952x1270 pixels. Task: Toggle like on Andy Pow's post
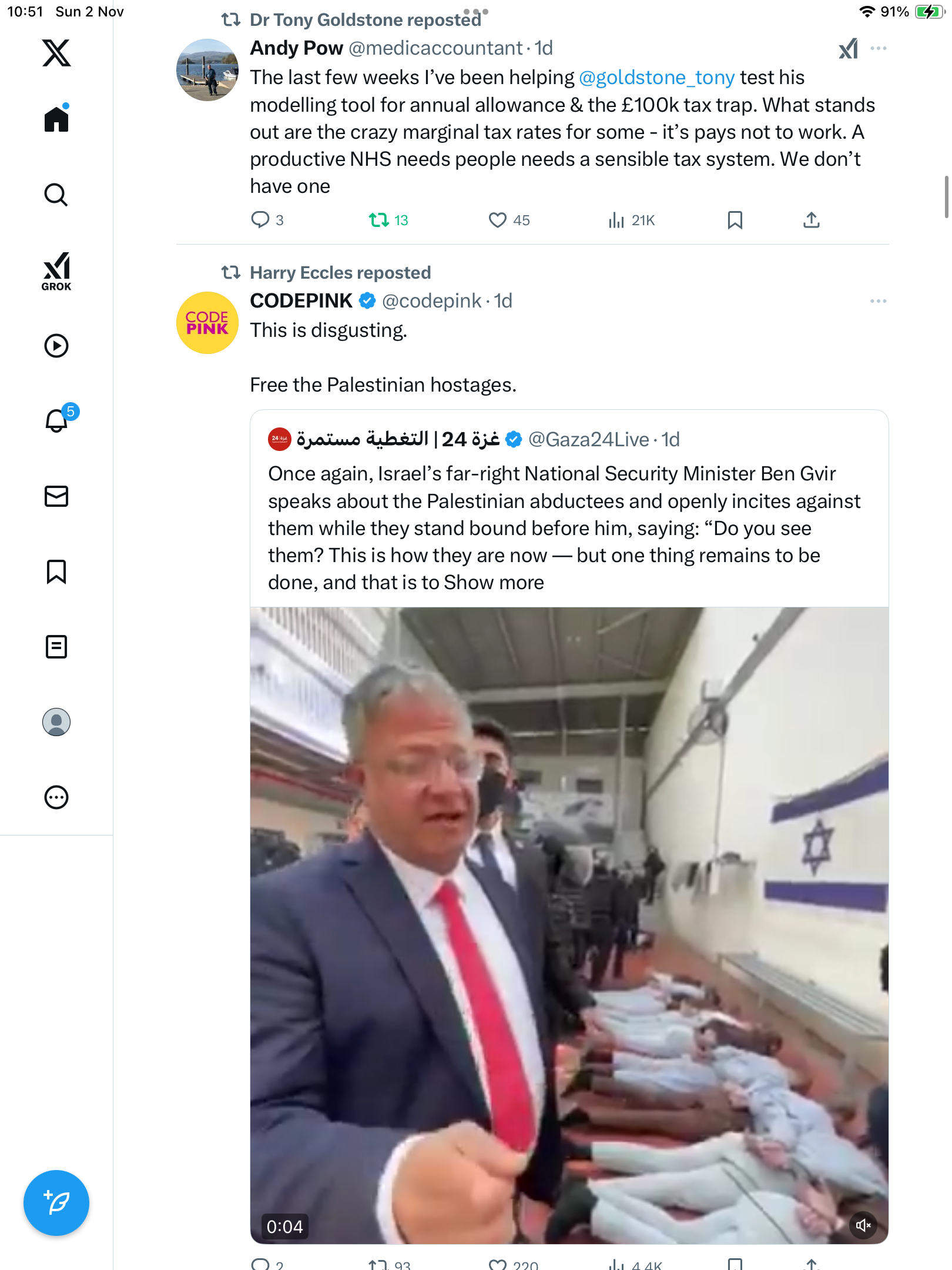coord(498,220)
